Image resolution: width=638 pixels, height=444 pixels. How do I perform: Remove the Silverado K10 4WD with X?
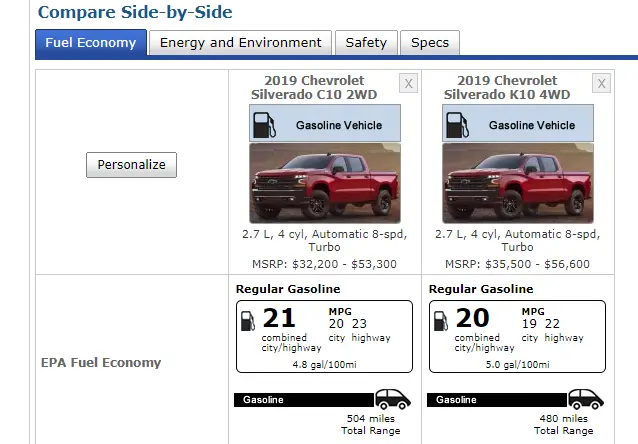click(x=601, y=83)
